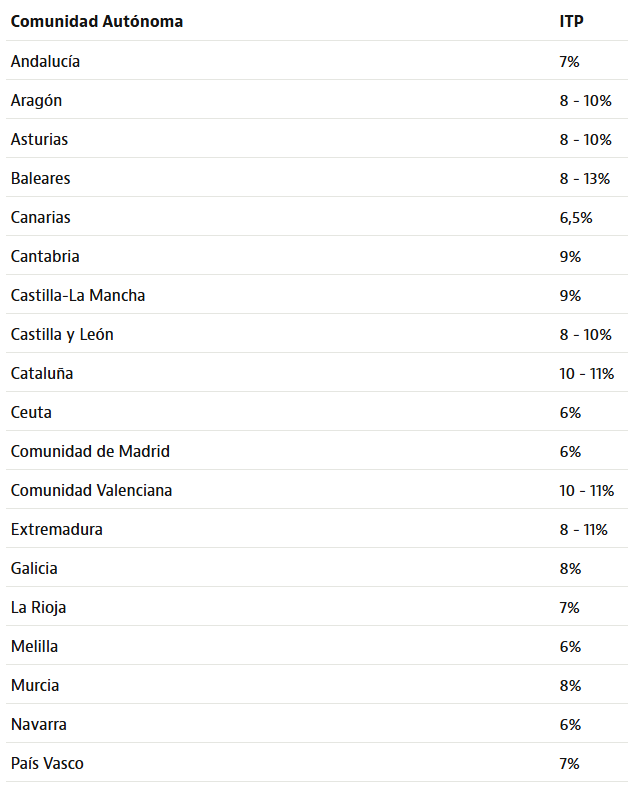The width and height of the screenshot is (628, 786).
Task: Click the Galicia region cell
Action: pyautogui.click(x=34, y=568)
